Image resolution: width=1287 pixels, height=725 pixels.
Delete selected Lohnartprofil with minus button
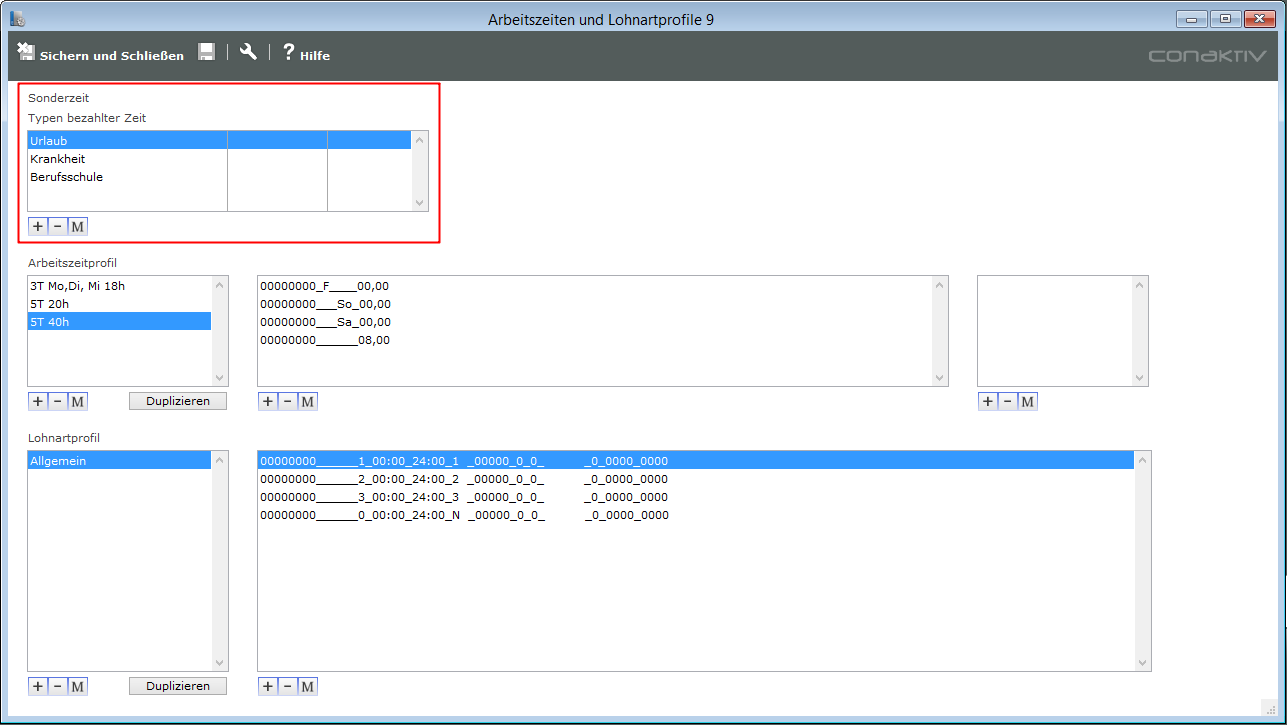pyautogui.click(x=57, y=687)
